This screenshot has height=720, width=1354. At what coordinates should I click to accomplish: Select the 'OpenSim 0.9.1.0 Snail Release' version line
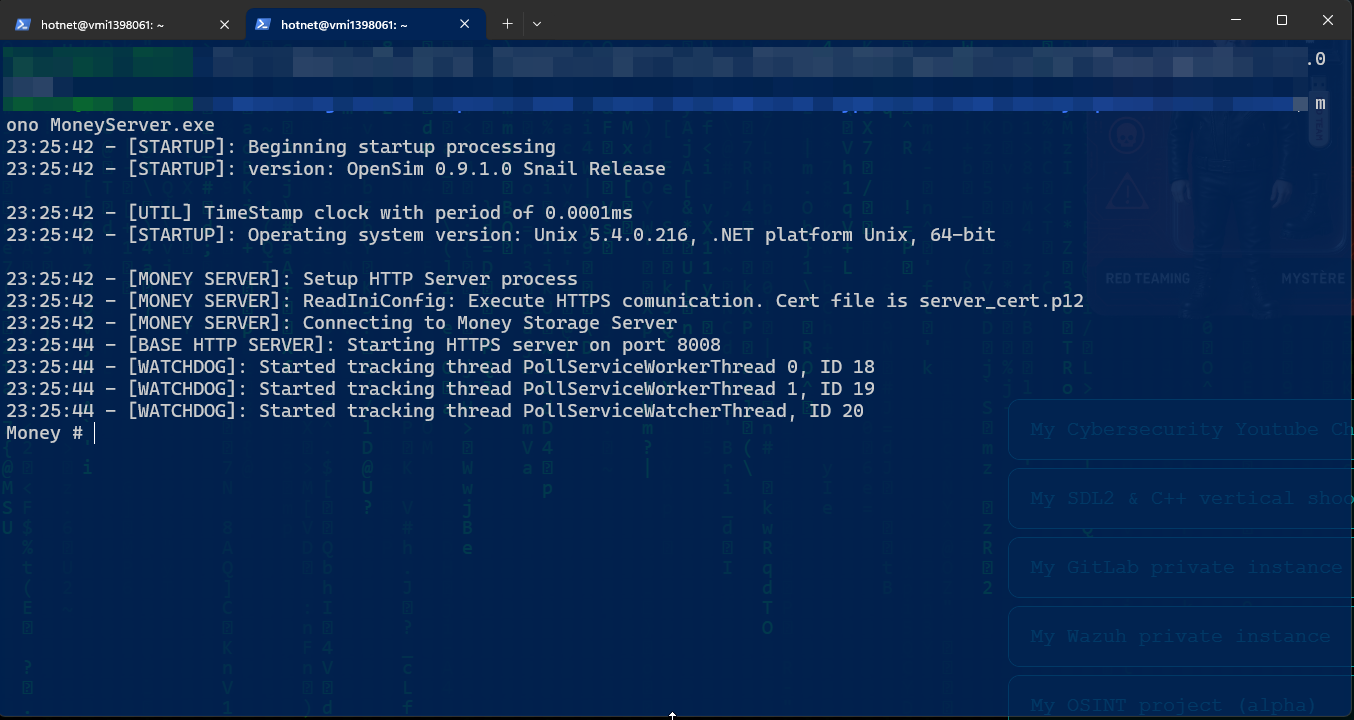click(x=336, y=169)
